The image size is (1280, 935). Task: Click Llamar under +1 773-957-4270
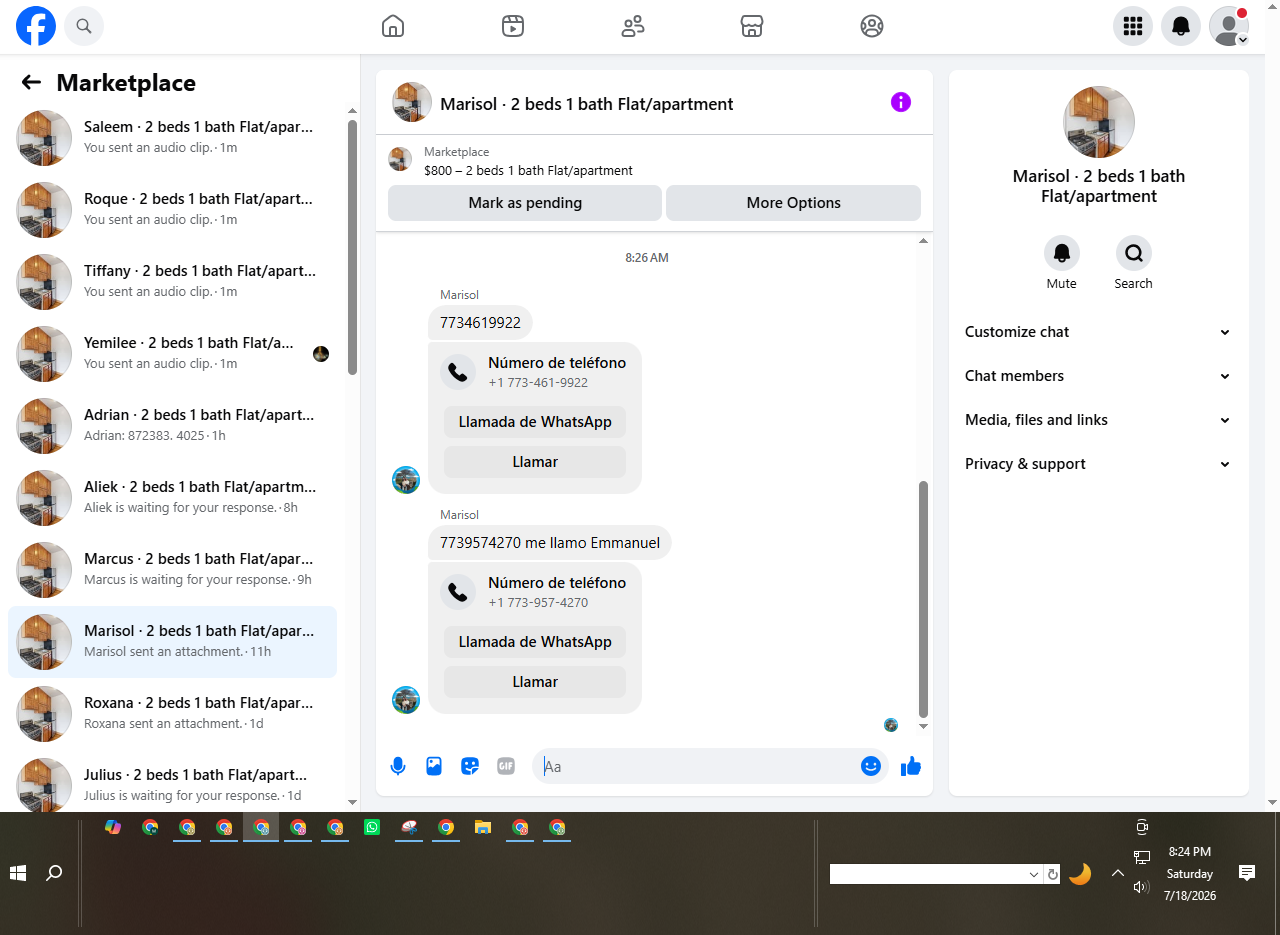(535, 682)
